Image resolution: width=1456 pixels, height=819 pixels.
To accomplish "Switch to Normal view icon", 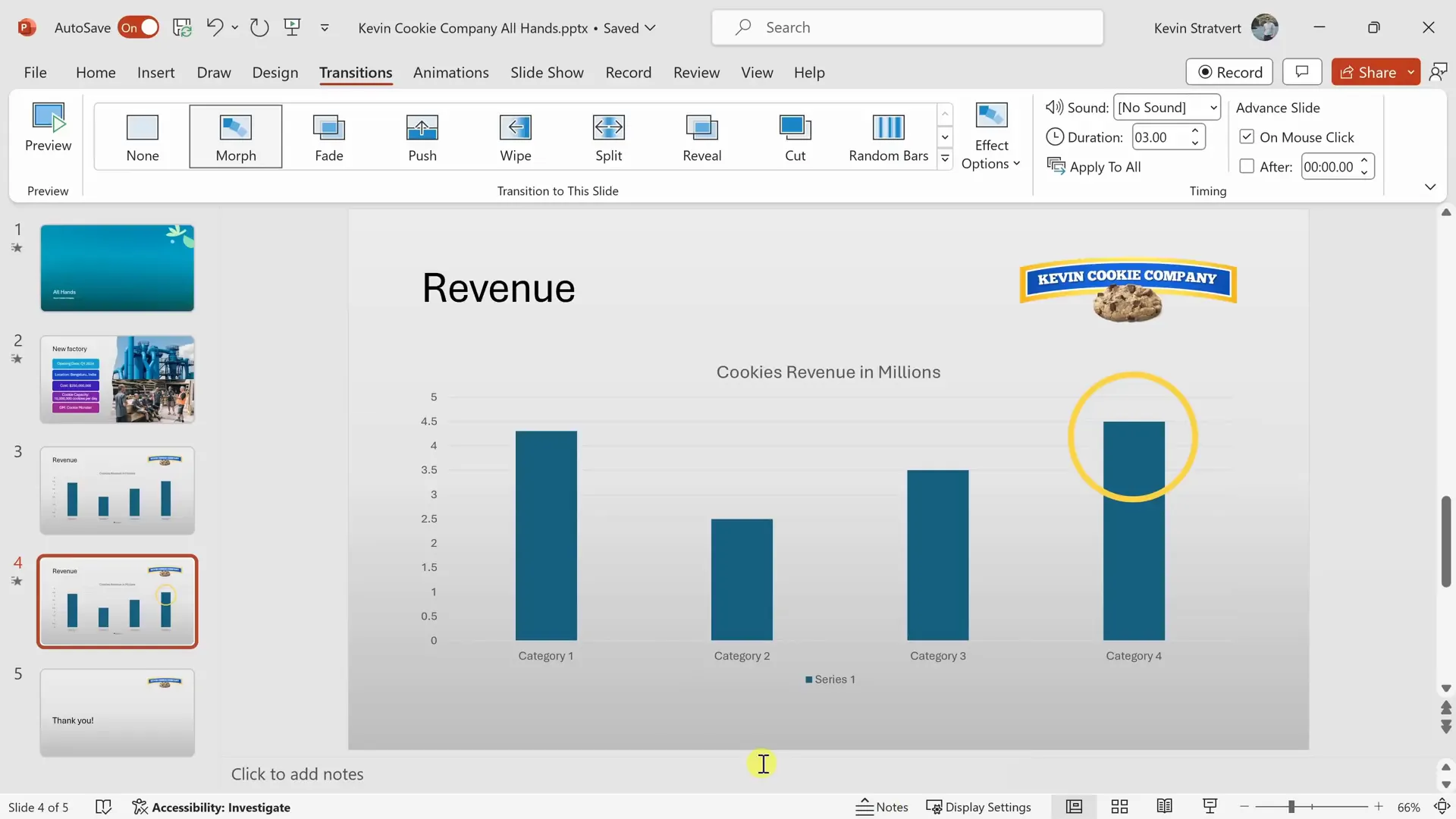I will click(1074, 807).
